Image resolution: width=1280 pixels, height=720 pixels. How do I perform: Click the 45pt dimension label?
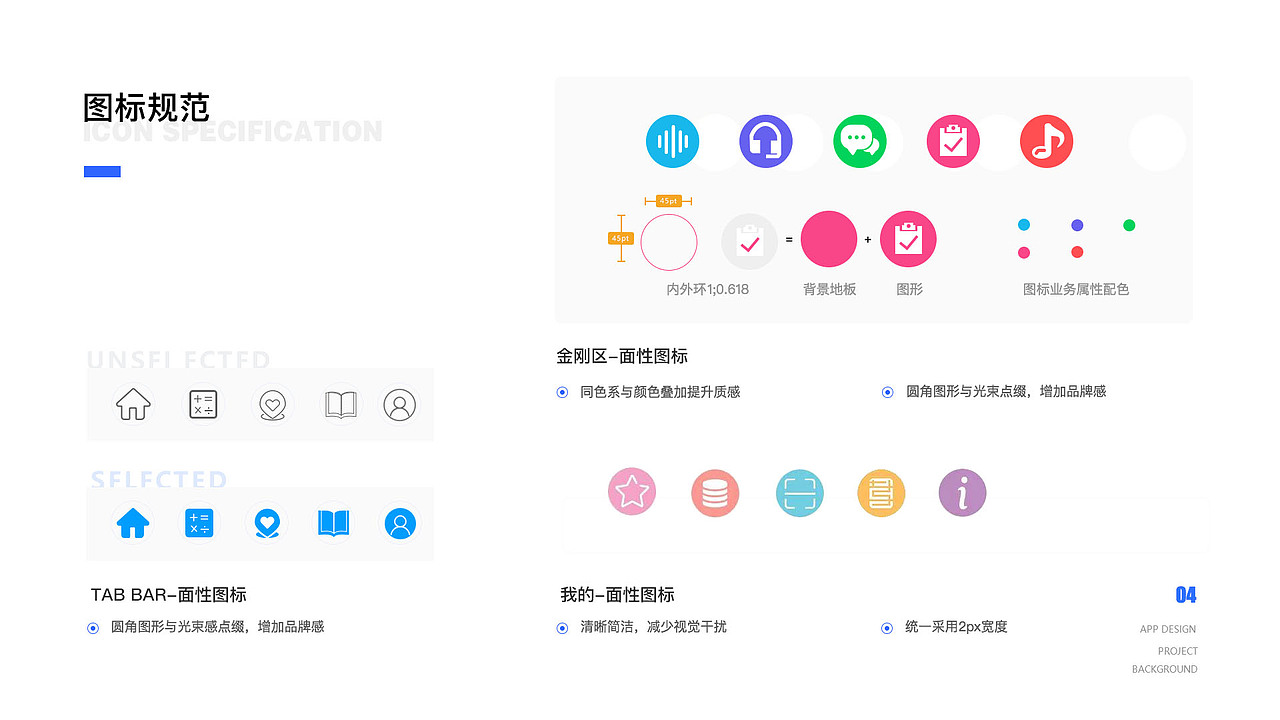click(668, 201)
